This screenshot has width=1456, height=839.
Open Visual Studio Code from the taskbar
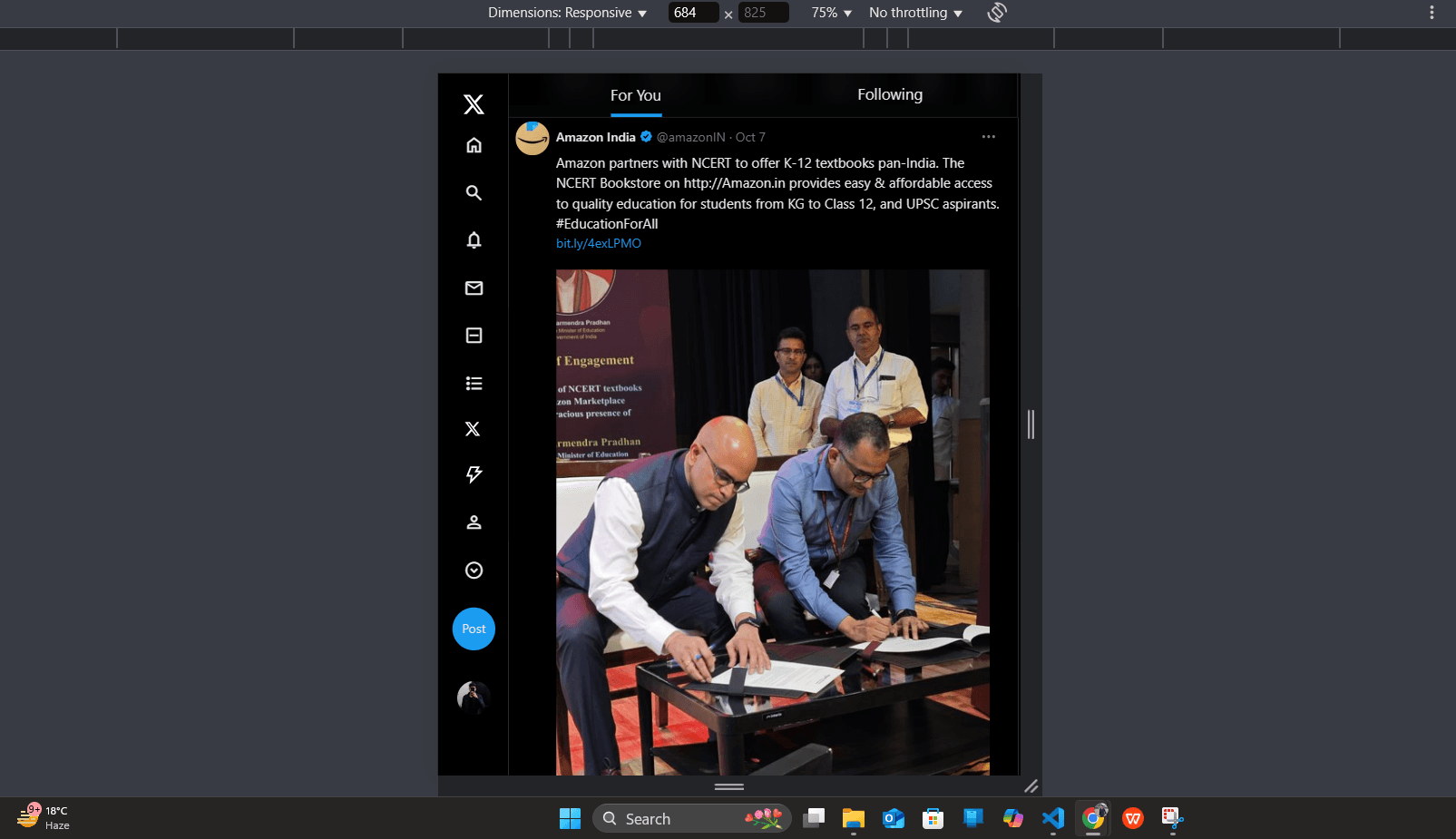point(1052,819)
